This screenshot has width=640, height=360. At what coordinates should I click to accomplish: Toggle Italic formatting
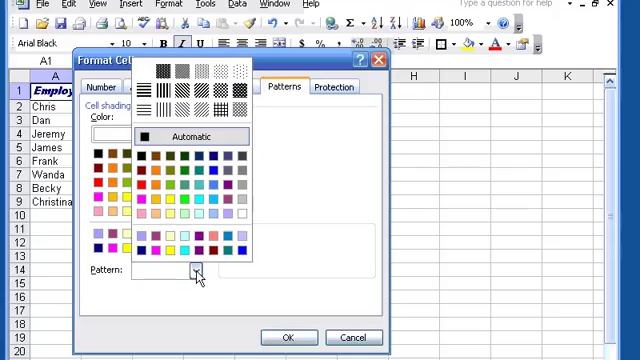tap(182, 44)
